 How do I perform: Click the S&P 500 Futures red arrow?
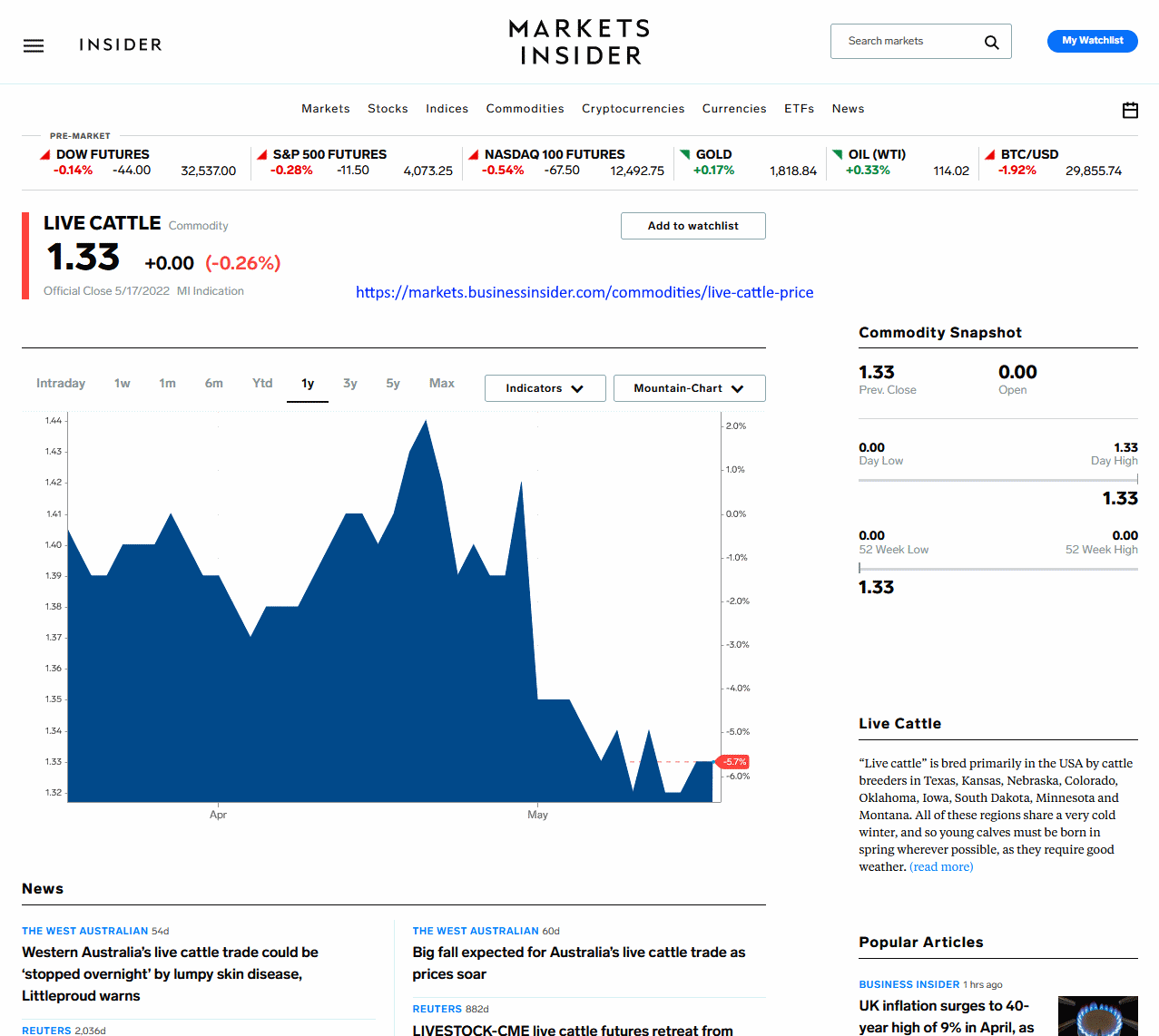[261, 155]
